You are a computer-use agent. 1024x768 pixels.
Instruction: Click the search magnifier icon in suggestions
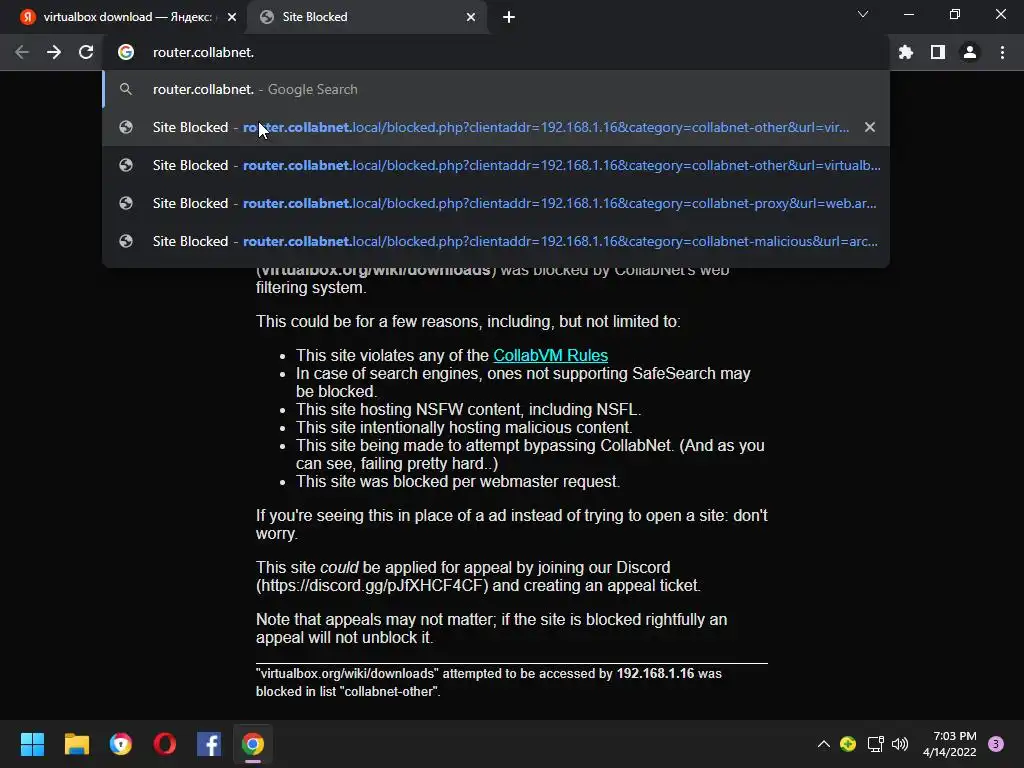126,89
